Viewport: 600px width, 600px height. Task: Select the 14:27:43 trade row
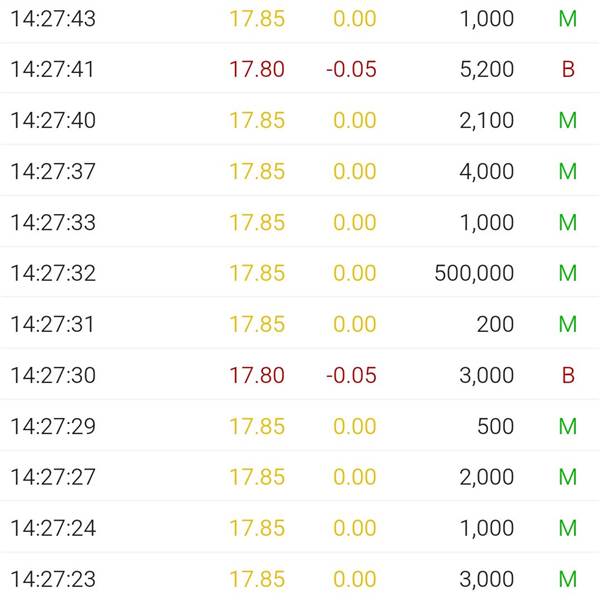pyautogui.click(x=300, y=19)
